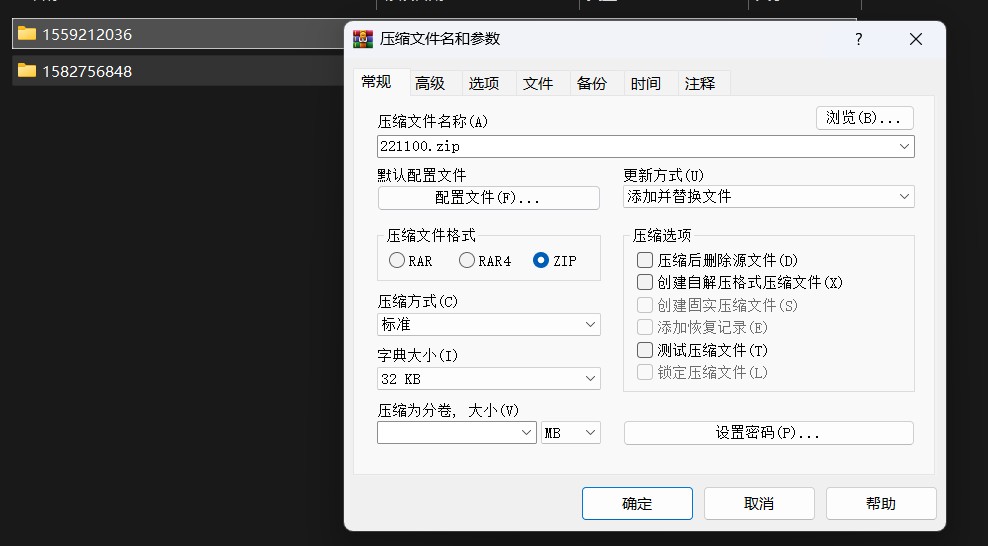
Task: Click the WinRAR icon in the dialog title bar
Action: (363, 39)
